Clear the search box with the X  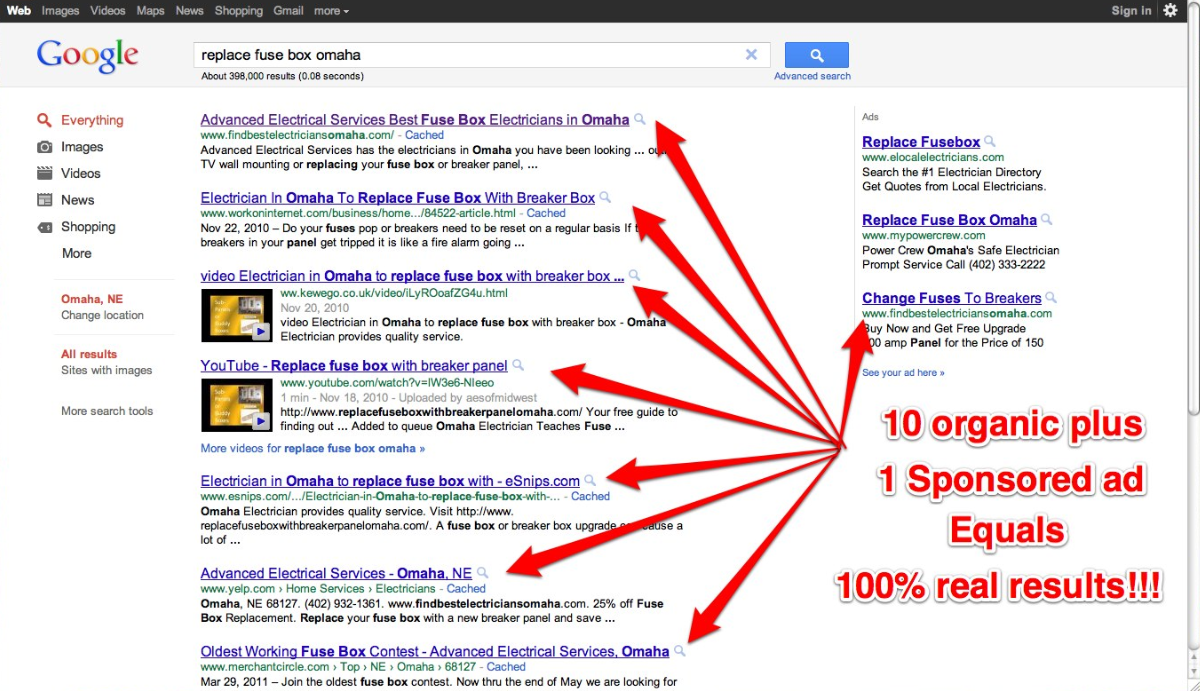click(751, 55)
